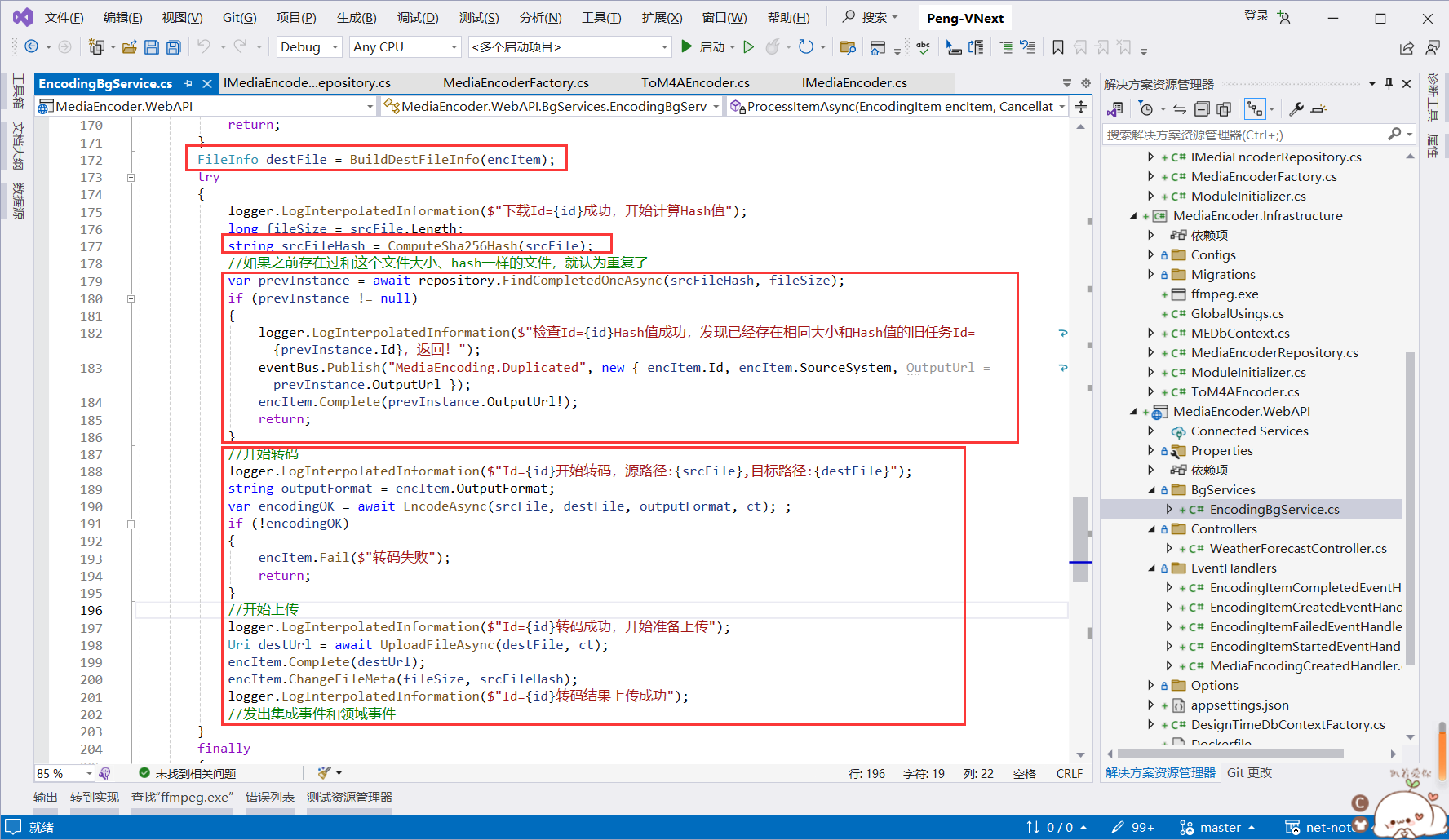Open the 调试(D) menu
The image size is (1449, 840).
pos(418,18)
